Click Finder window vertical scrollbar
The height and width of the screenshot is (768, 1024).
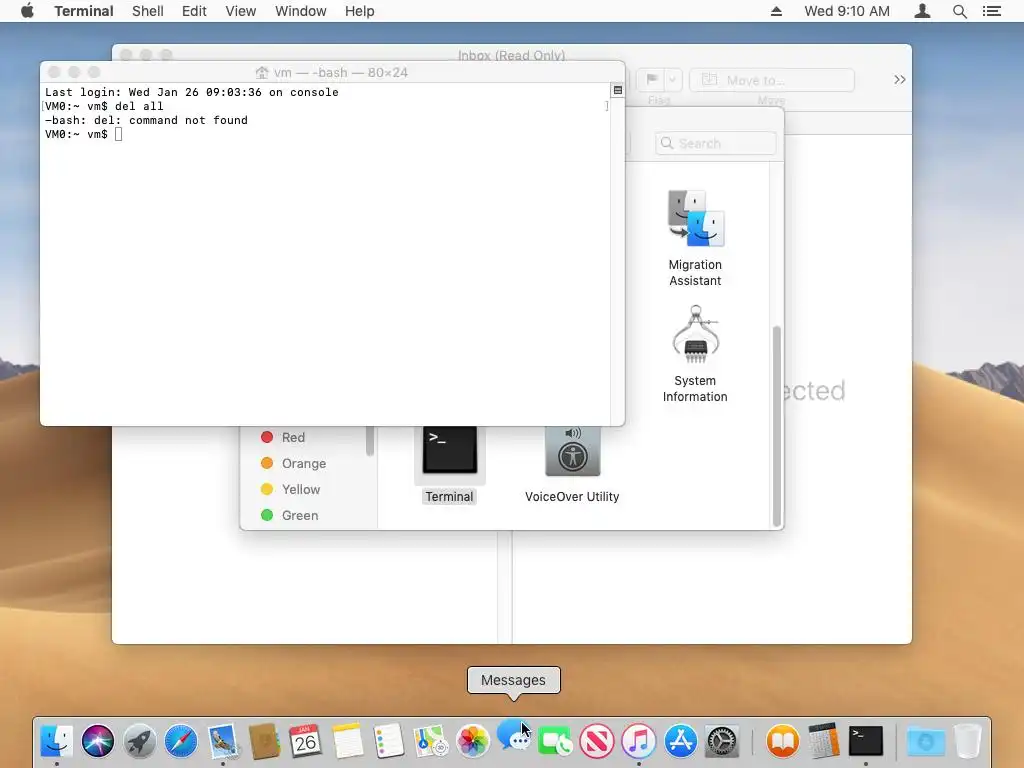(x=776, y=426)
